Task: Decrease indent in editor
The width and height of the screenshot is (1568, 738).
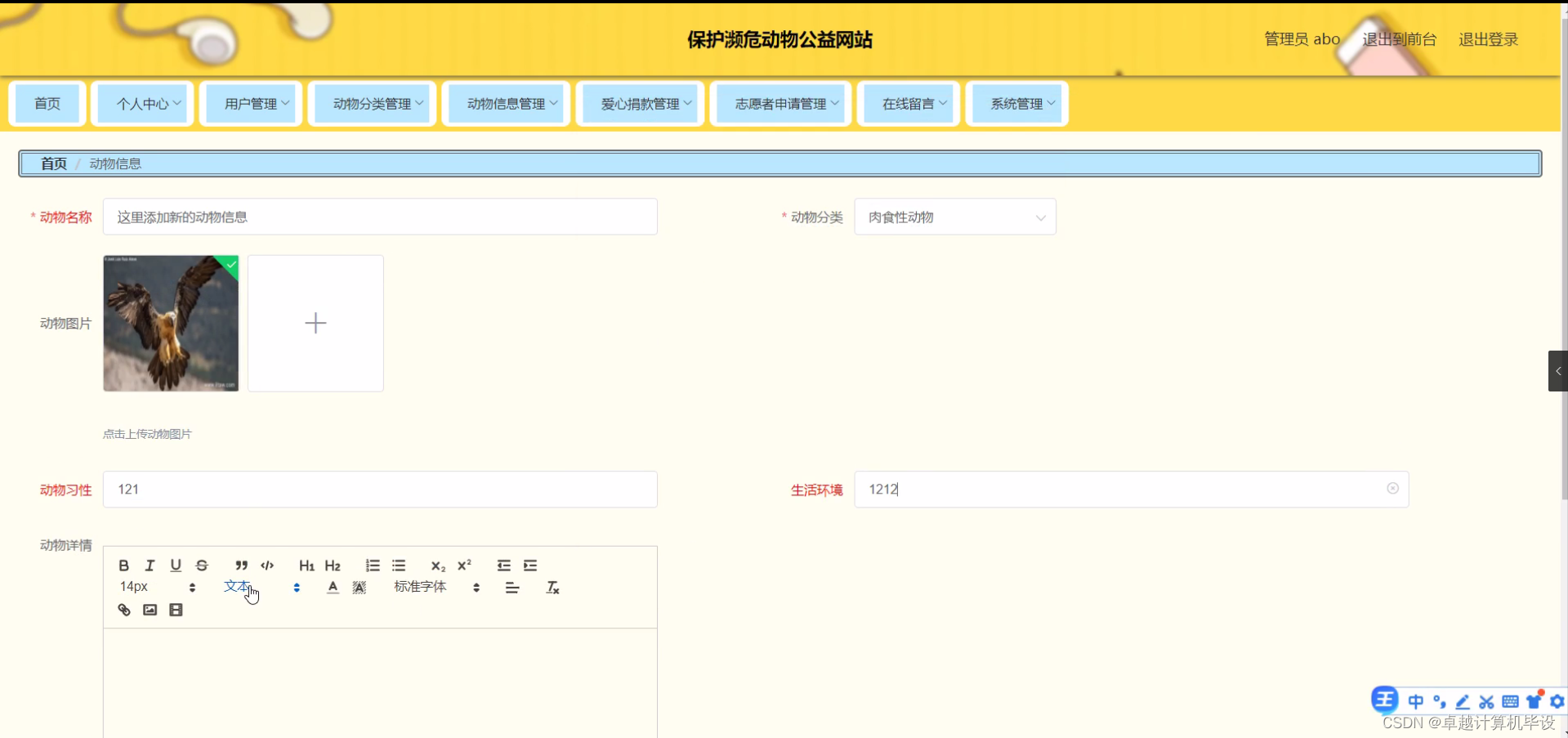Action: 504,566
